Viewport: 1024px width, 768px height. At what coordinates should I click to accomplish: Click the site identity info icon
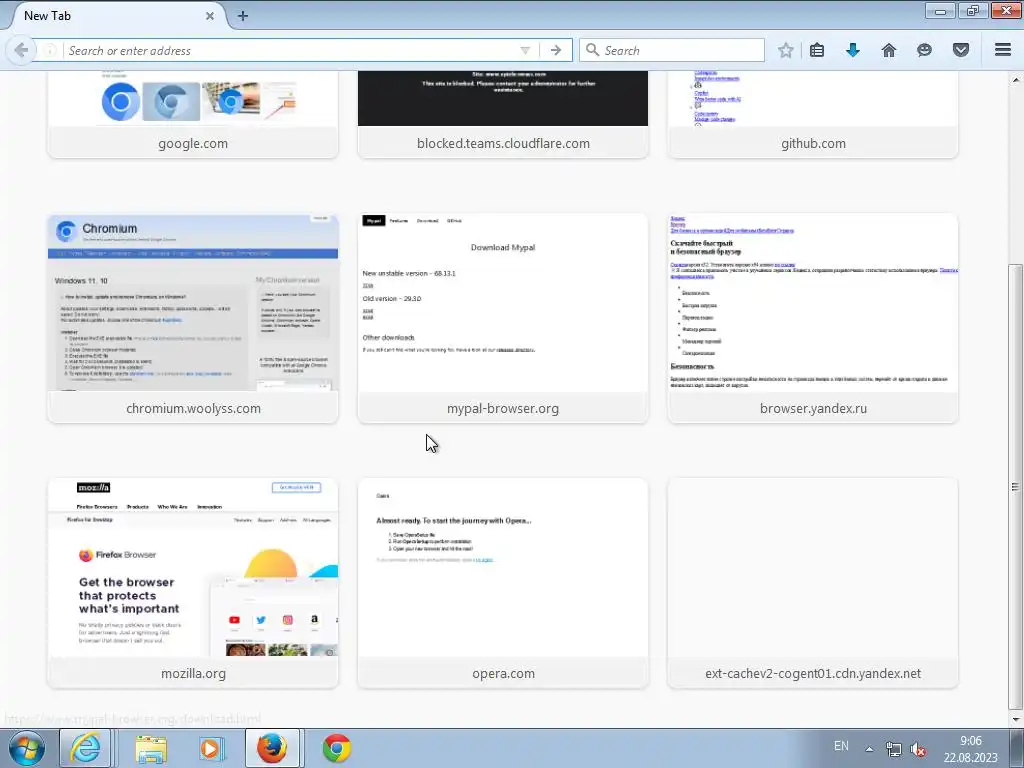(x=50, y=50)
